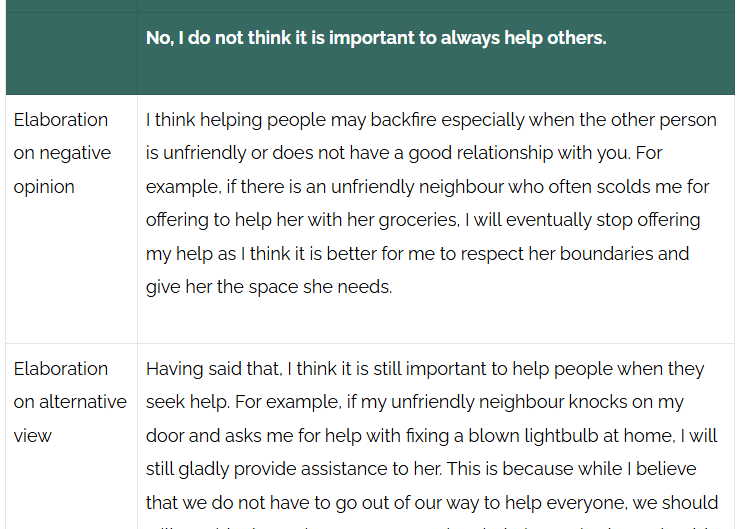The image size is (738, 529).
Task: Click the line 'give her the space she needs'
Action: pyautogui.click(x=268, y=287)
